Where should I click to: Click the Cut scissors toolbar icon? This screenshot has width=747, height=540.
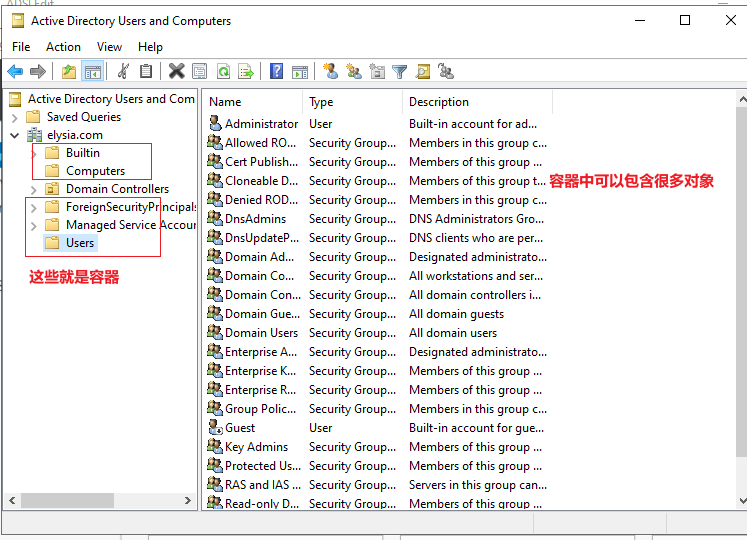(123, 71)
